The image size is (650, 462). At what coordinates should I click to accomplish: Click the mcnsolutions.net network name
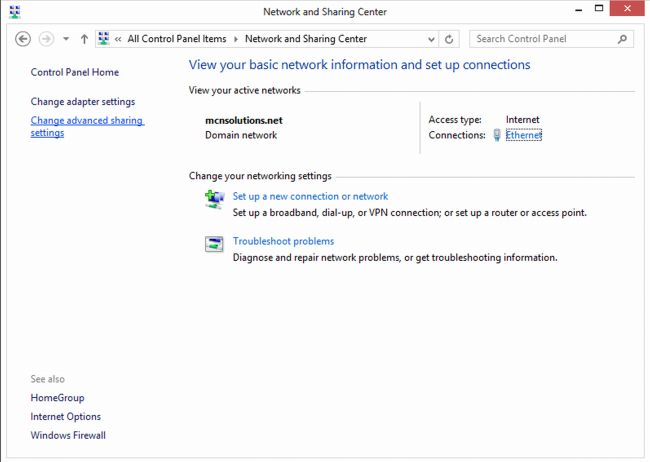pos(244,120)
